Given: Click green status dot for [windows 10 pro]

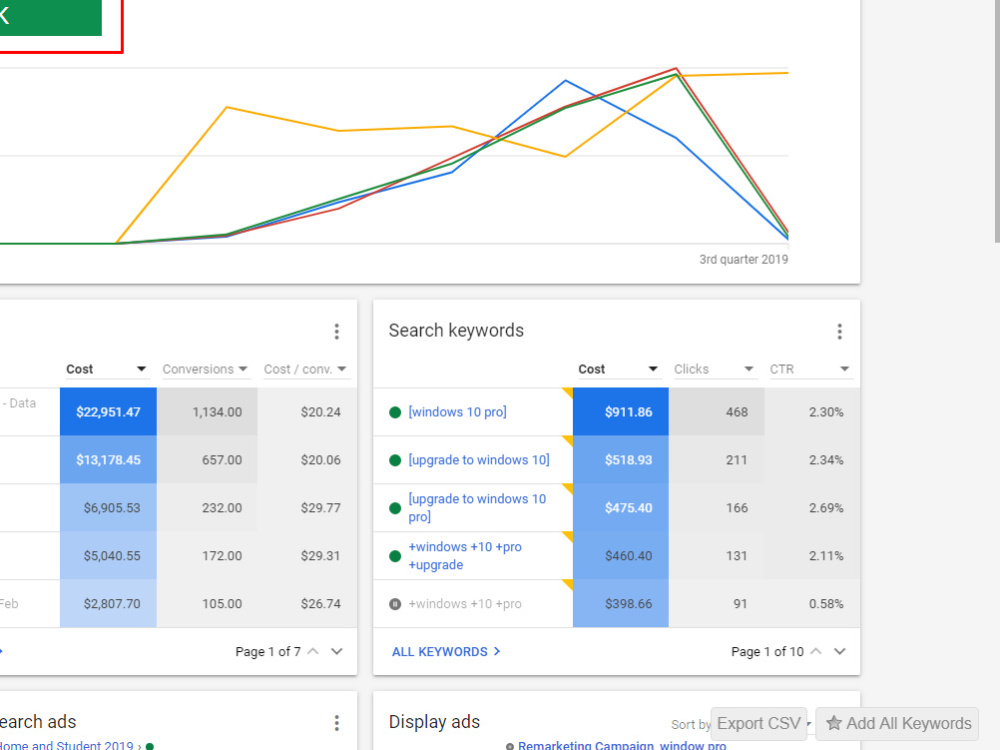Looking at the screenshot, I should pos(395,413).
